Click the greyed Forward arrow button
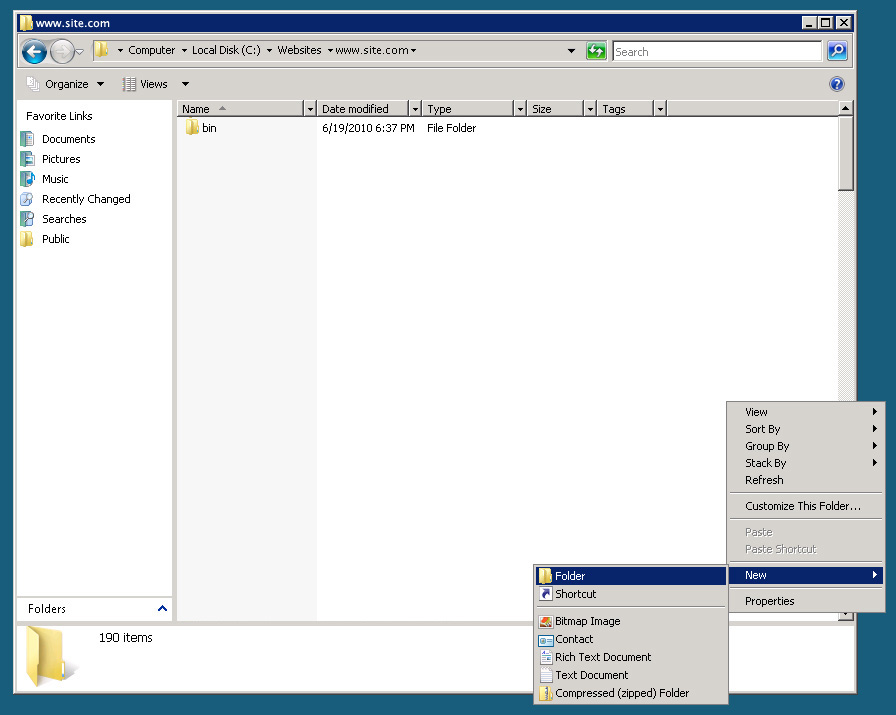The image size is (896, 715). [62, 51]
